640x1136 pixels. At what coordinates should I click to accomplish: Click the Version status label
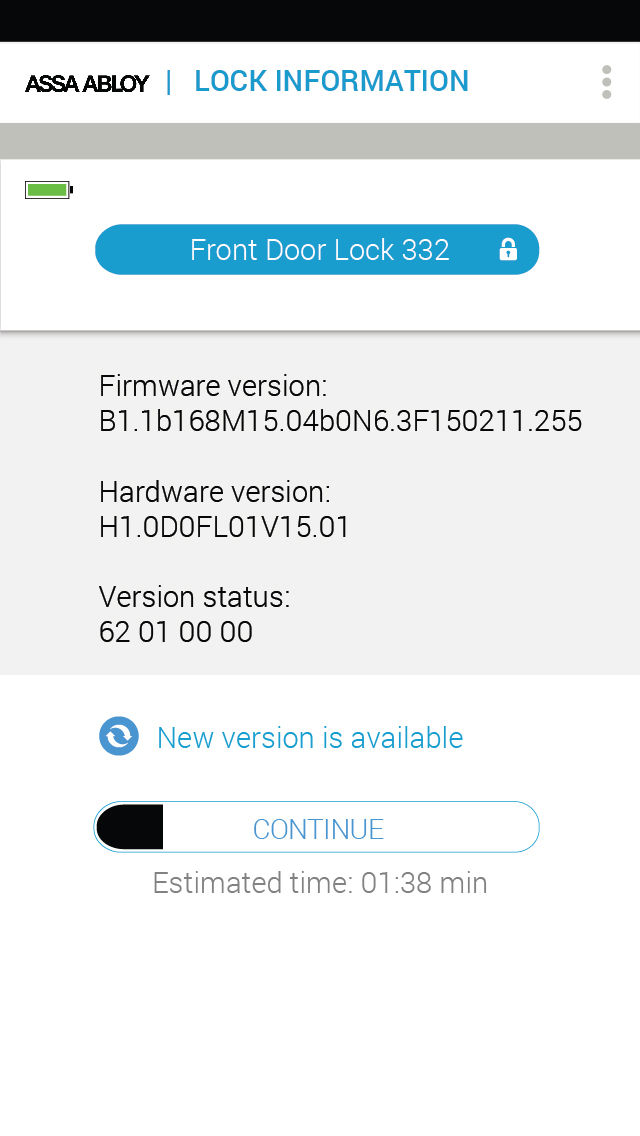pos(194,597)
